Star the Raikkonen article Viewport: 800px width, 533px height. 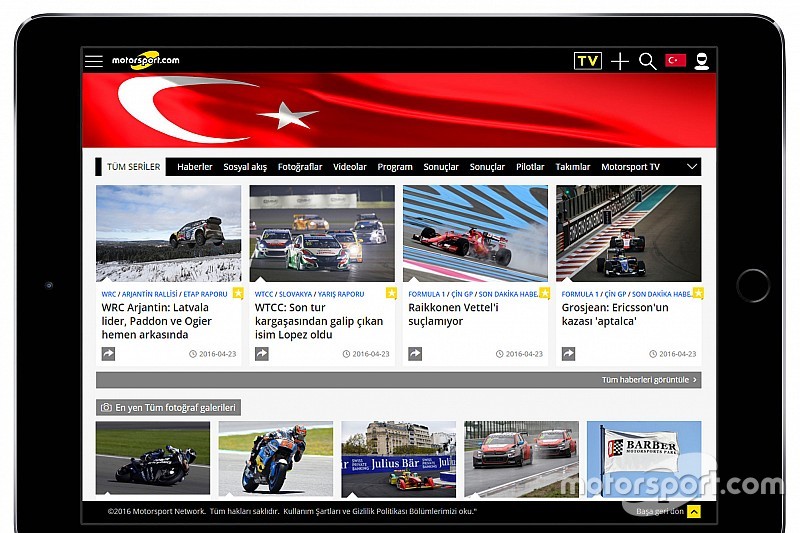[545, 293]
